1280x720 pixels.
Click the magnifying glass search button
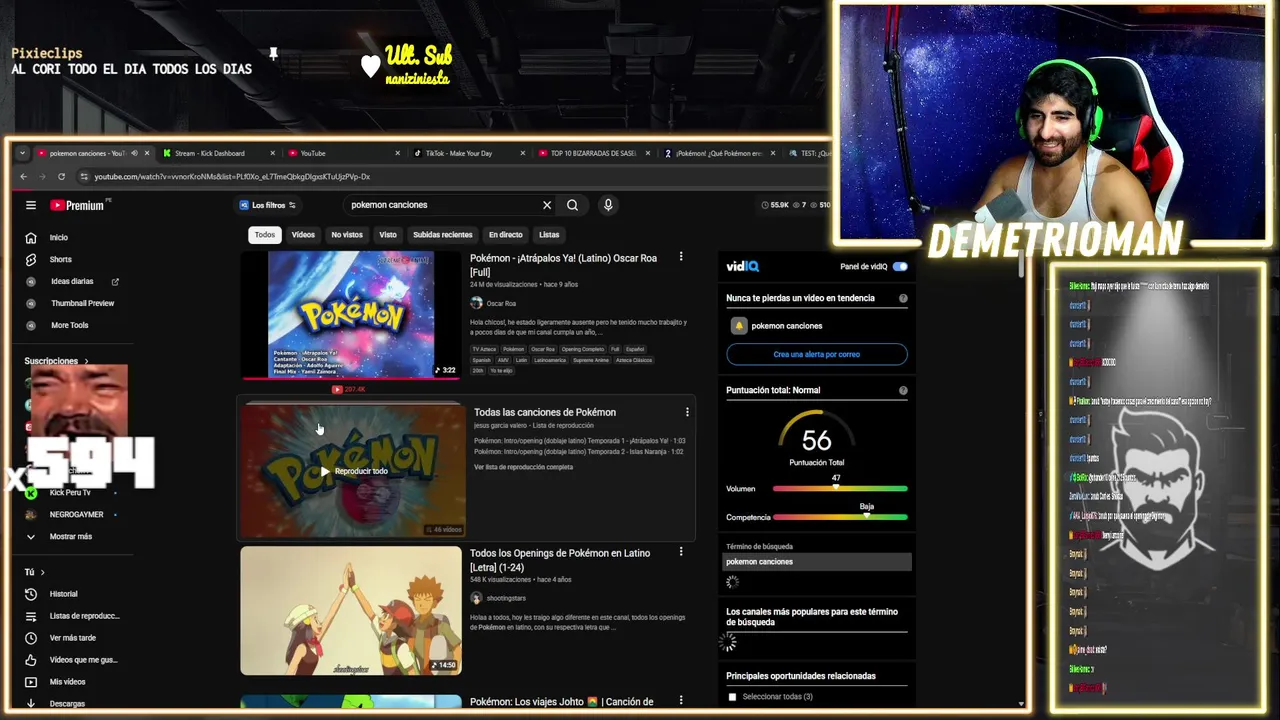click(572, 205)
